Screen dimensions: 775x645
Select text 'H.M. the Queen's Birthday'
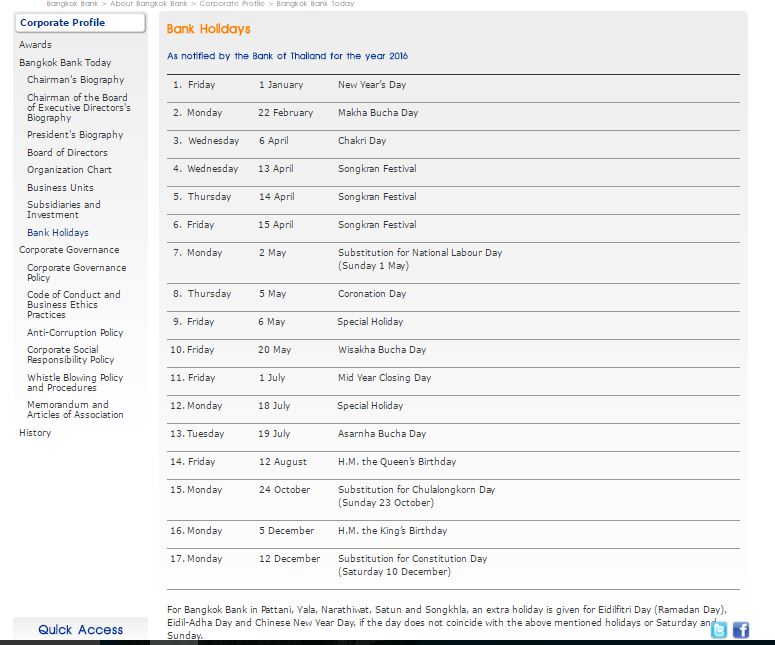click(397, 462)
